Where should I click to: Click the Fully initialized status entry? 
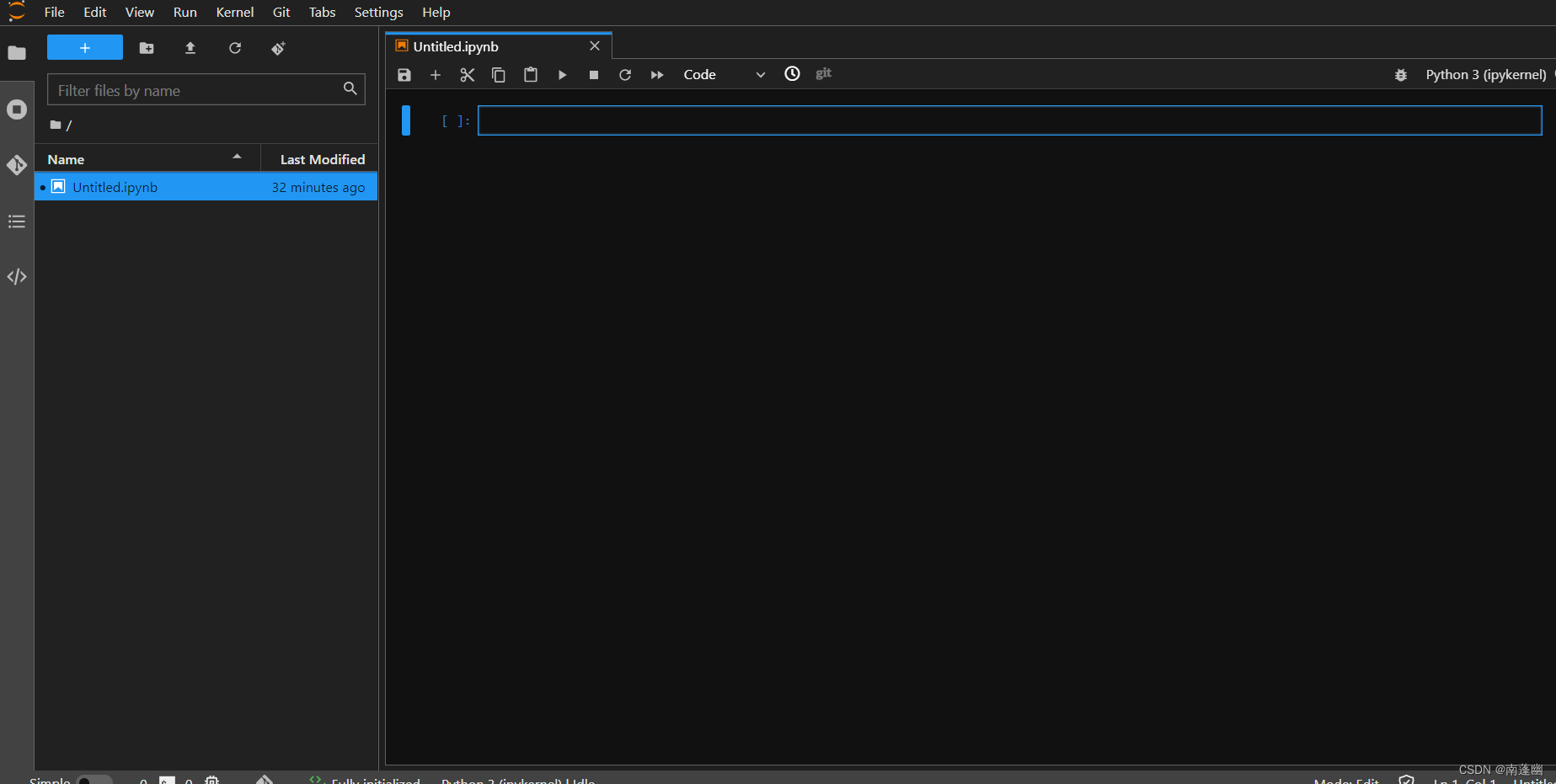click(375, 781)
